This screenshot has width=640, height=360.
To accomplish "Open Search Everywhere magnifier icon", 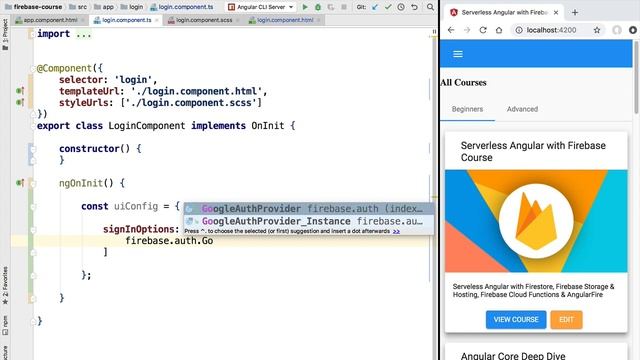I will (x=430, y=7).
